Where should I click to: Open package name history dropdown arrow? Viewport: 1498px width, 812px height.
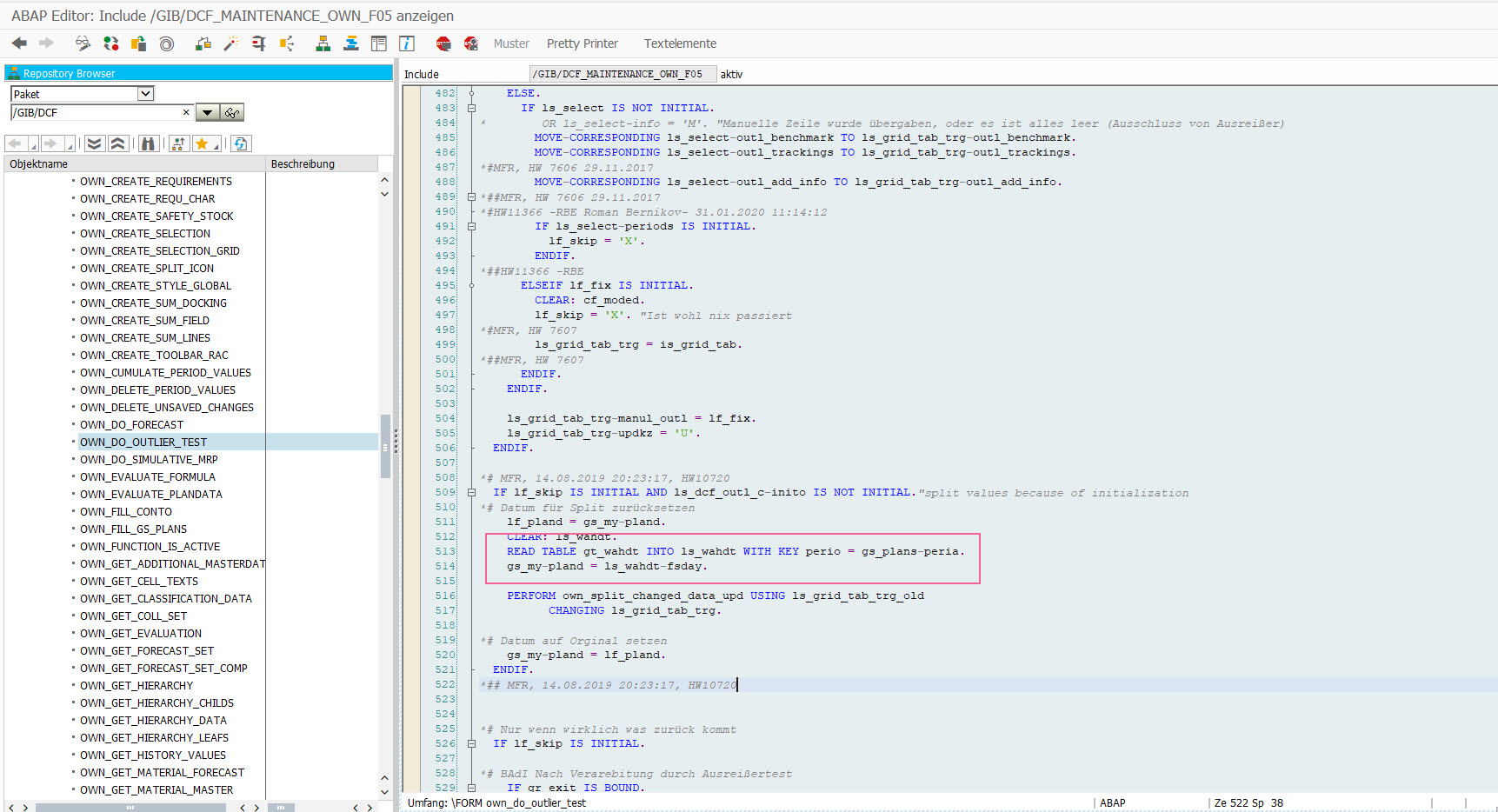tap(207, 113)
